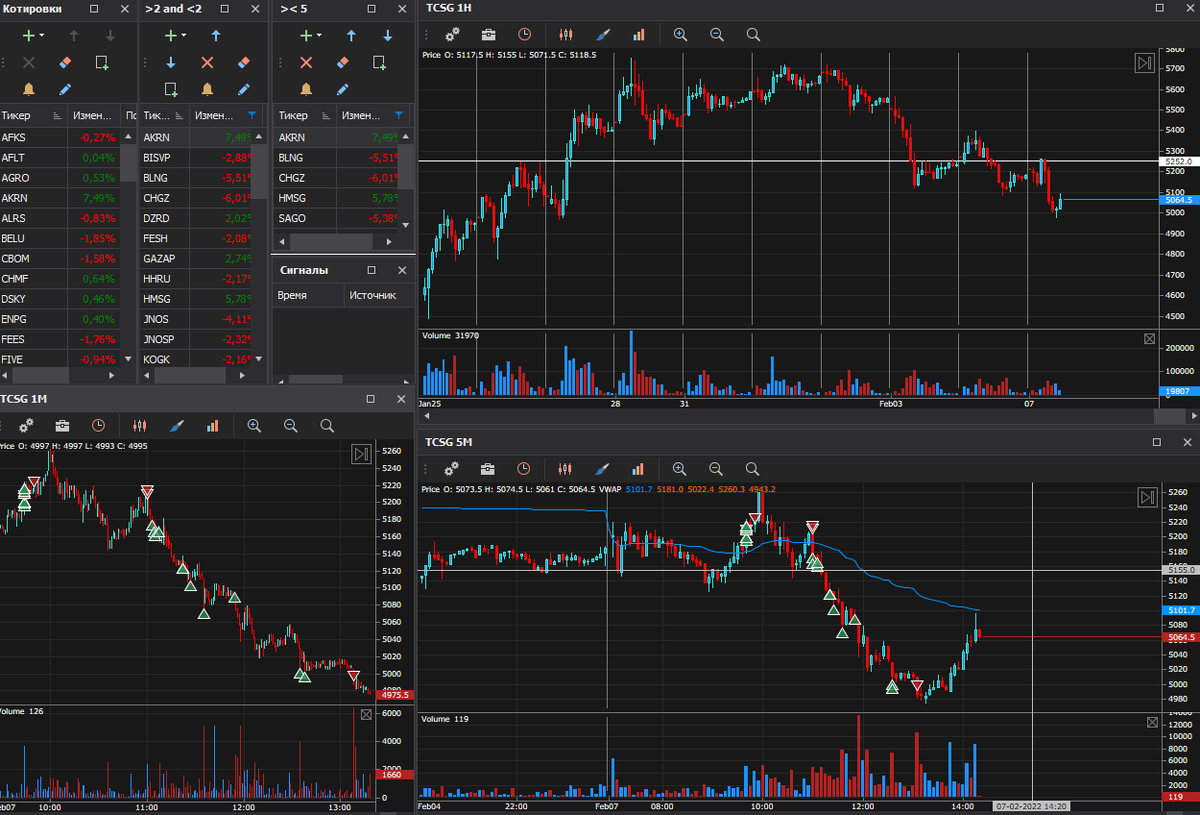Screen dimensions: 1200x815
Task: Sort by Тикер column in Котировки panel
Action: click(x=33, y=115)
